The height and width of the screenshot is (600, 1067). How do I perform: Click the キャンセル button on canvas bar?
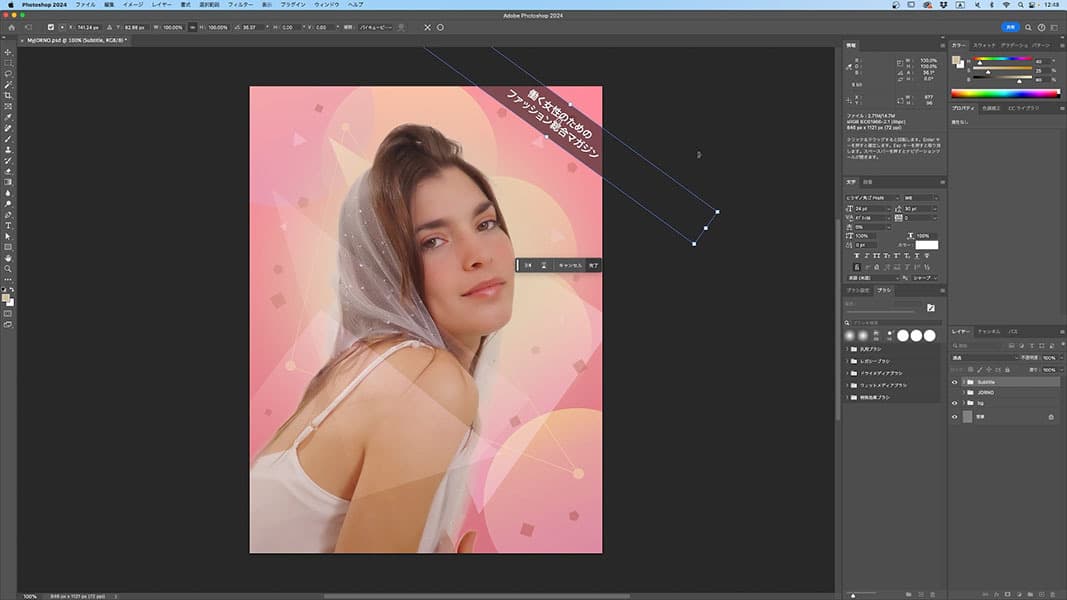[570, 265]
